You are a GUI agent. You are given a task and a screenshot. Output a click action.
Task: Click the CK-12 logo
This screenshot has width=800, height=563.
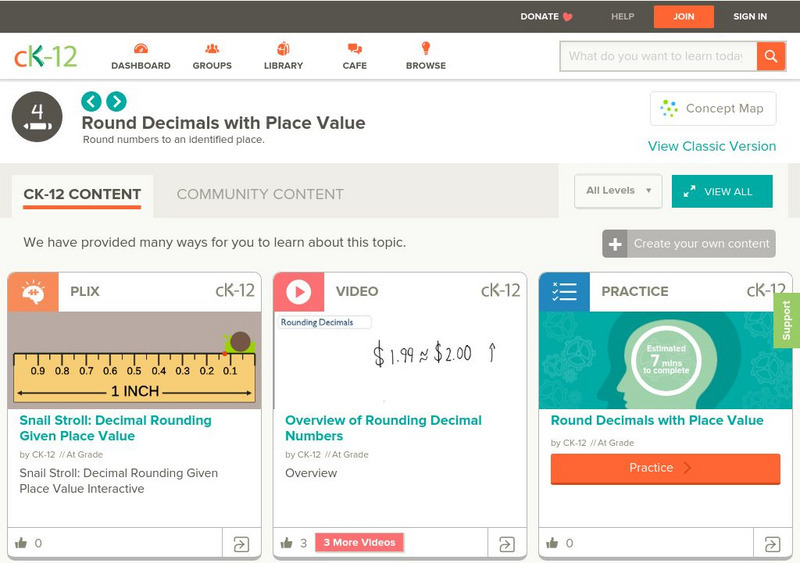pos(45,56)
